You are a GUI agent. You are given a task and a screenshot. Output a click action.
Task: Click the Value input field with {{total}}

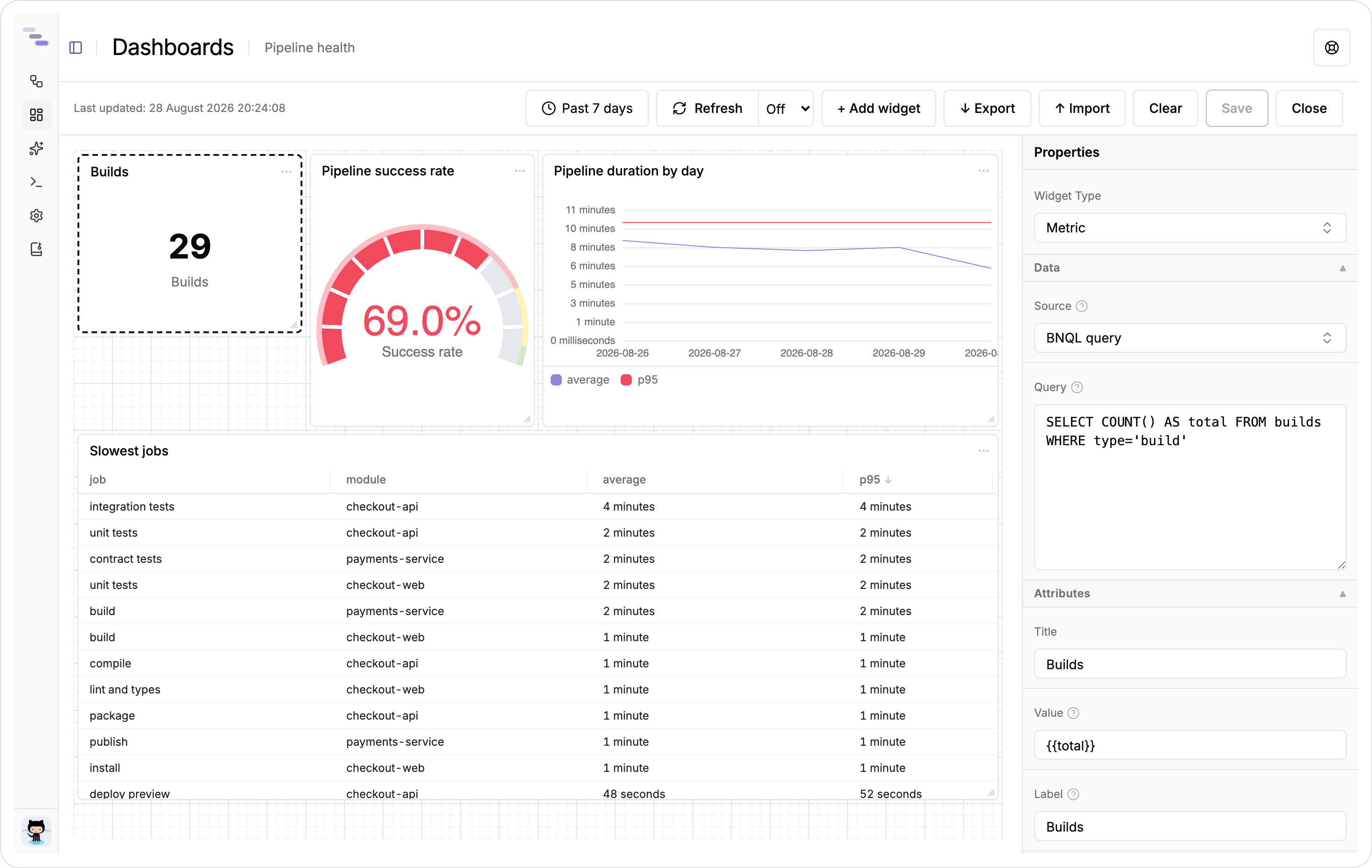coord(1190,745)
